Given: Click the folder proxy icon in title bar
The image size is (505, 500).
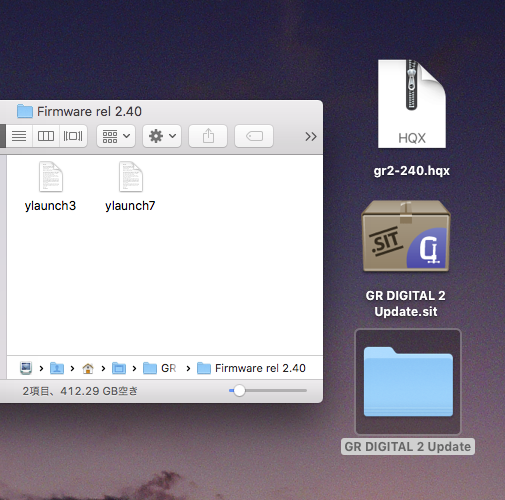Looking at the screenshot, I should coord(25,111).
